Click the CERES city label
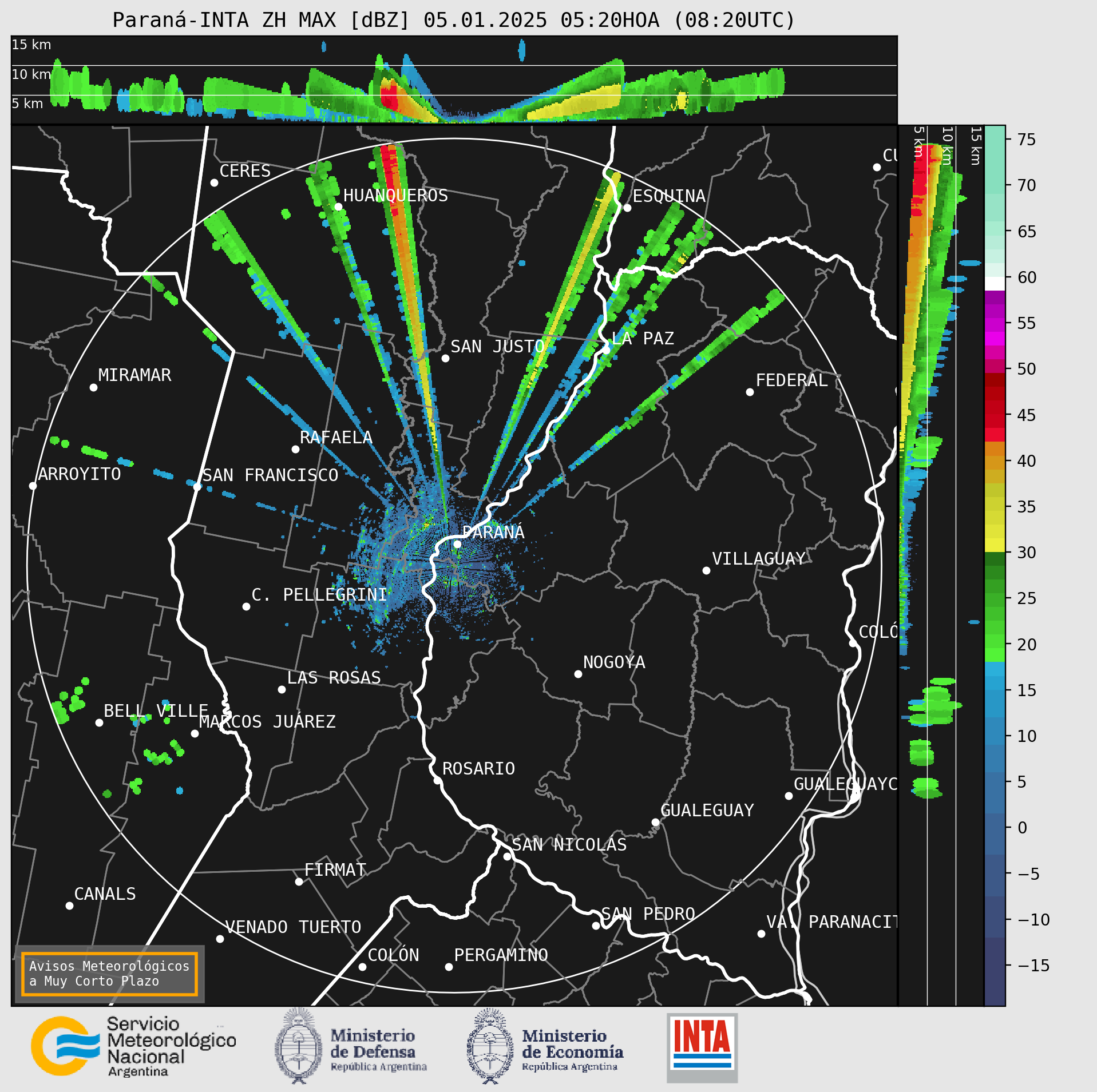Viewport: 1097px width, 1092px height. 245,170
